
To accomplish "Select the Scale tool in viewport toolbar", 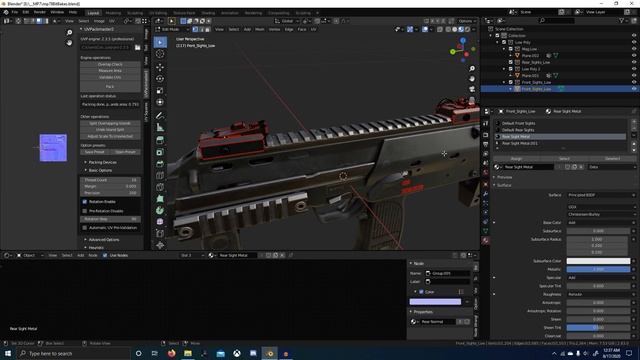I will coord(160,90).
